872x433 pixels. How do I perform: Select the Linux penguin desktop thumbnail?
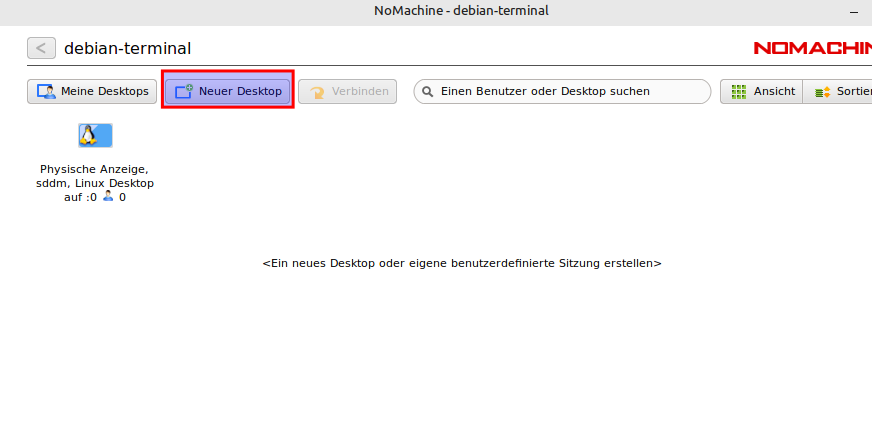96,135
